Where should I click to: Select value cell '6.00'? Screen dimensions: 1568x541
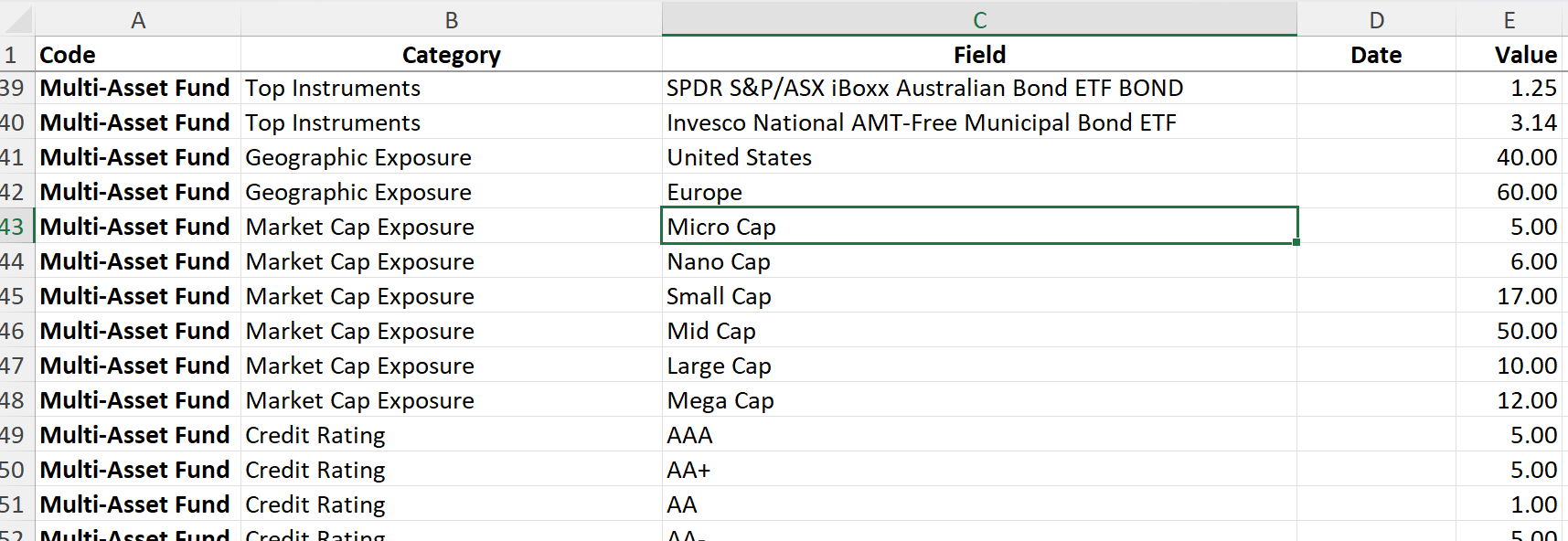point(1509,261)
